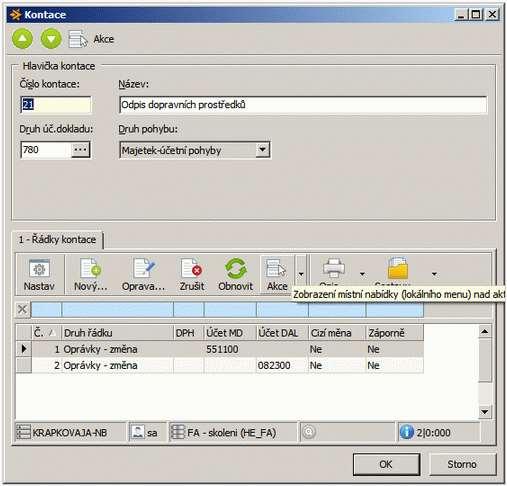Open the Akce local menu in rows toolbar
The width and height of the screenshot is (507, 486).
pos(277,275)
